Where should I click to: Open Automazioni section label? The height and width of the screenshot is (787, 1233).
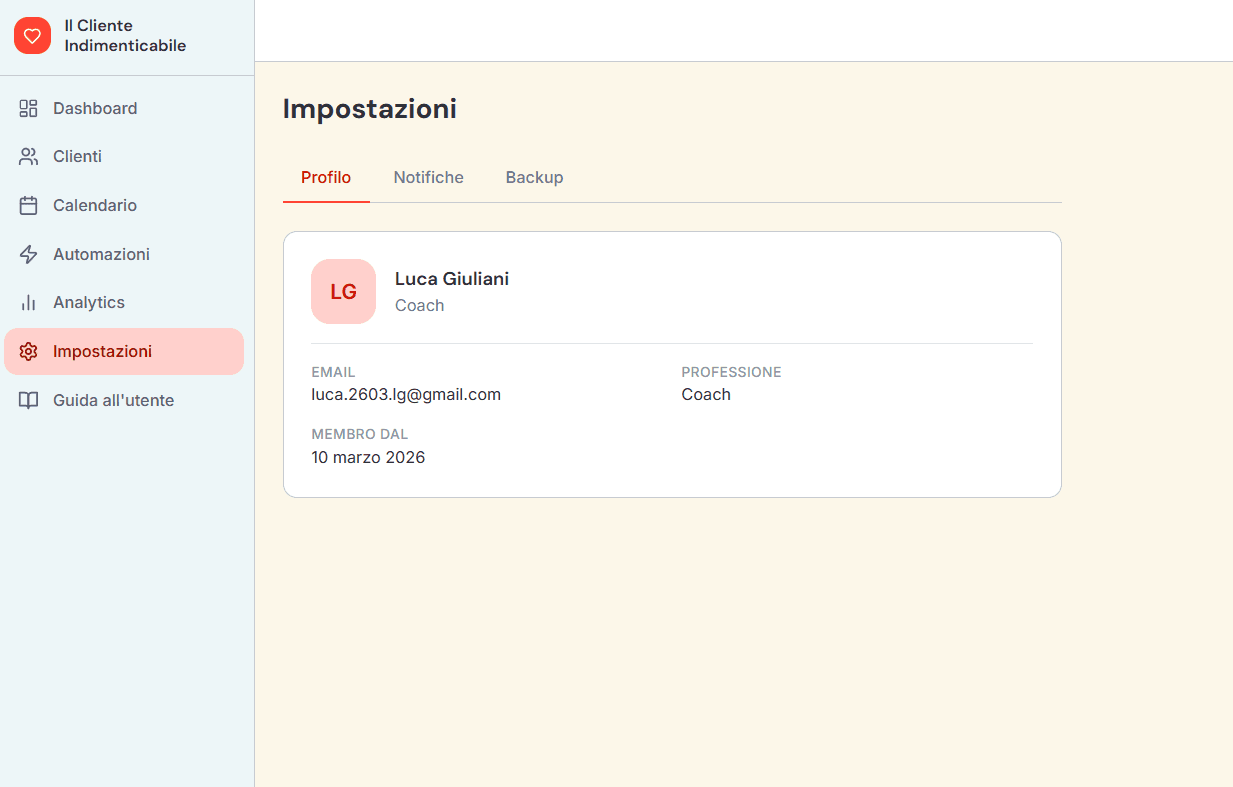click(101, 254)
